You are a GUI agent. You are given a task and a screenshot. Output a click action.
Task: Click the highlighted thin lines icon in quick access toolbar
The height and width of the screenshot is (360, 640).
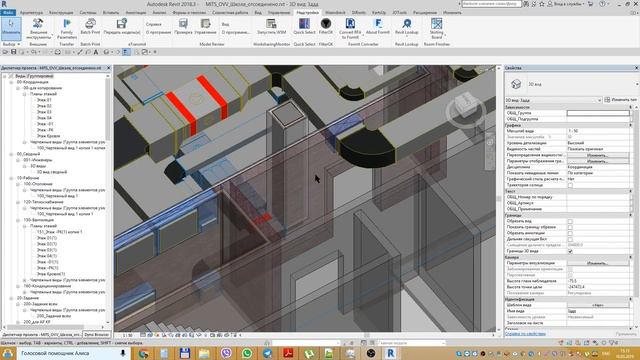(x=126, y=52)
